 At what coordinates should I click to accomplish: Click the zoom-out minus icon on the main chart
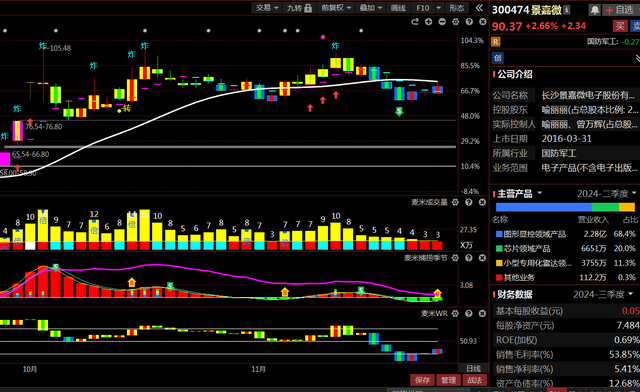pyautogui.click(x=442, y=22)
